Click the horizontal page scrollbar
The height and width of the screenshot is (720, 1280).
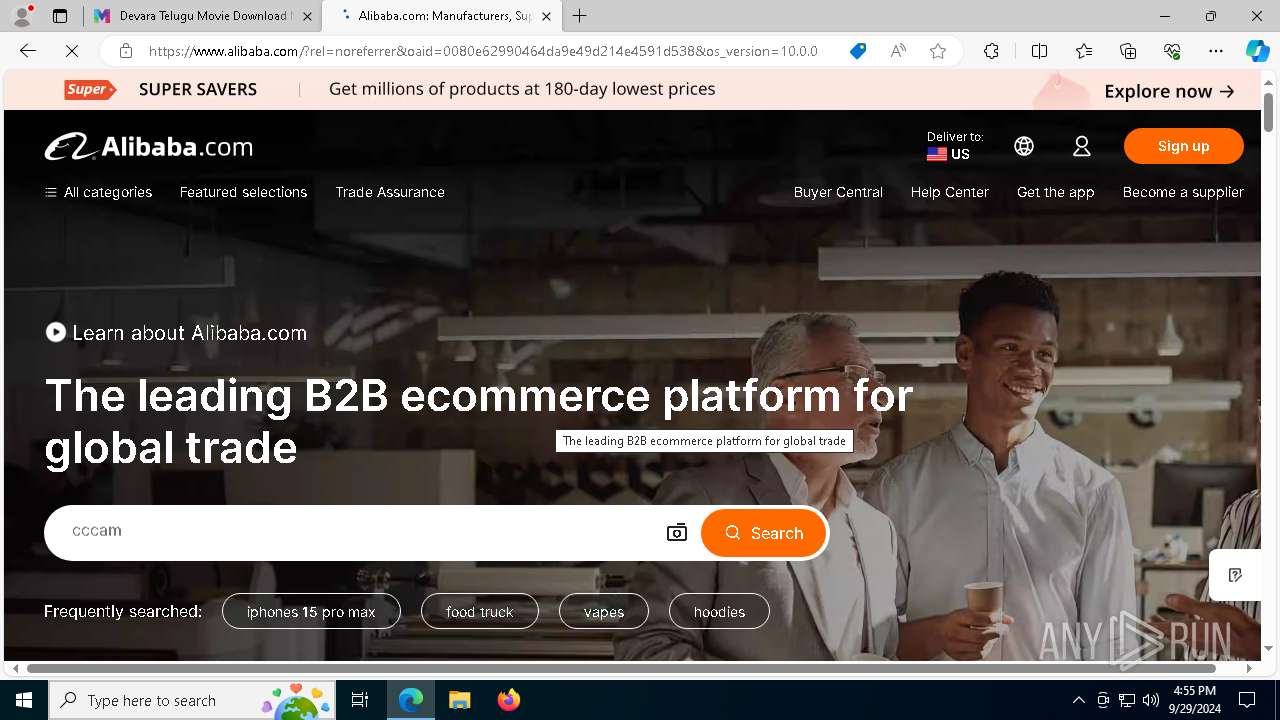coord(621,668)
